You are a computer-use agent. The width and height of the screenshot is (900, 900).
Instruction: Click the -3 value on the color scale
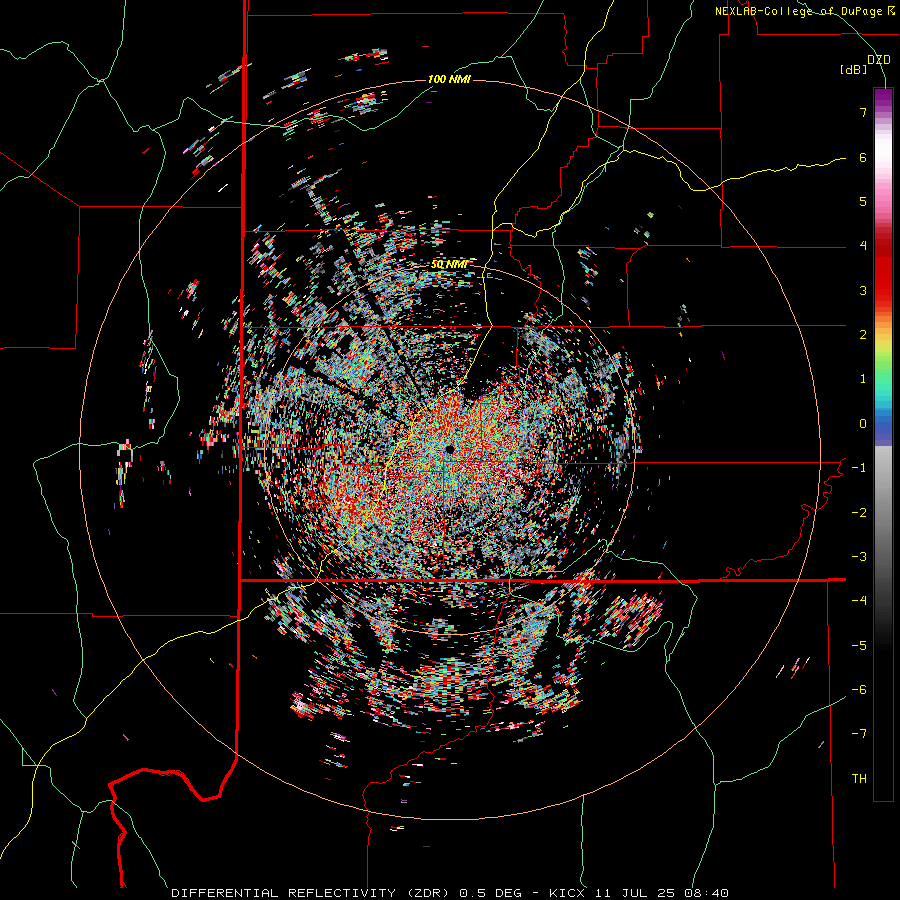point(859,557)
